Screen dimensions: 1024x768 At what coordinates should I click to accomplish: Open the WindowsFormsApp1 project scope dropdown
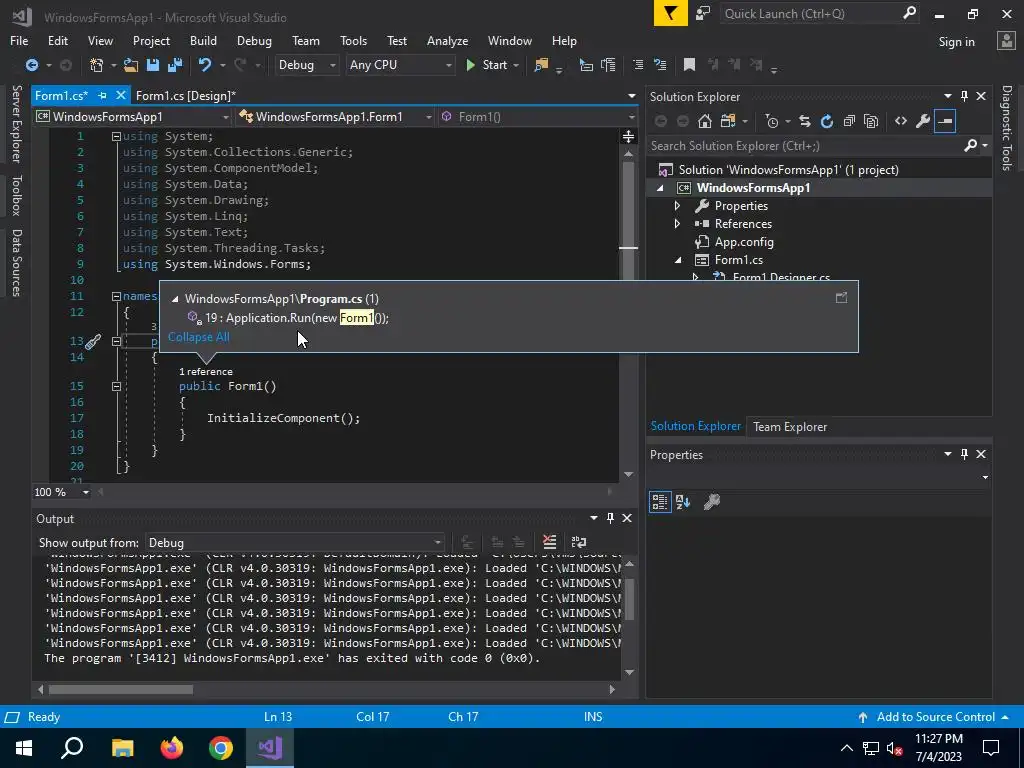coord(133,117)
